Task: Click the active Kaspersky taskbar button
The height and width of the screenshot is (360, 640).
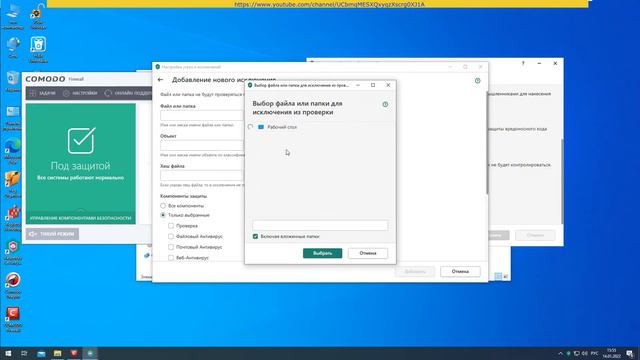Action: [x=90, y=353]
